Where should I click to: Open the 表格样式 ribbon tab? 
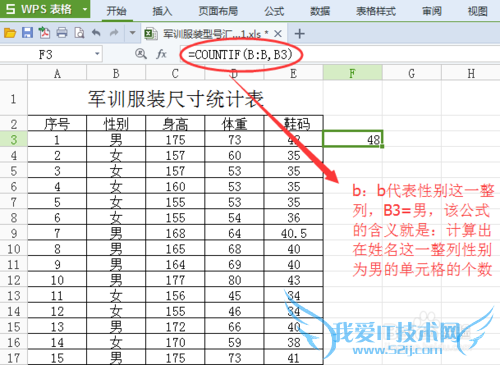click(x=376, y=11)
